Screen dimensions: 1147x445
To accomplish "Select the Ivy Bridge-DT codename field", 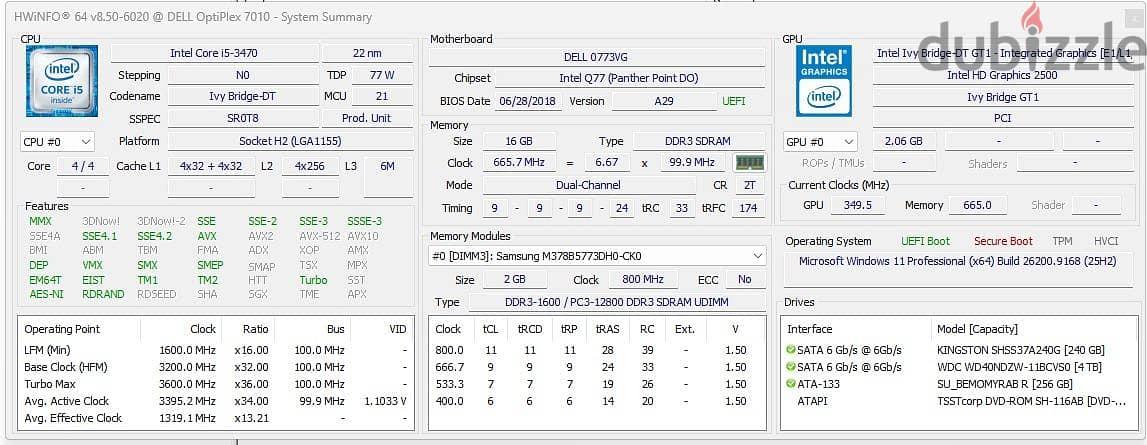I will point(242,96).
